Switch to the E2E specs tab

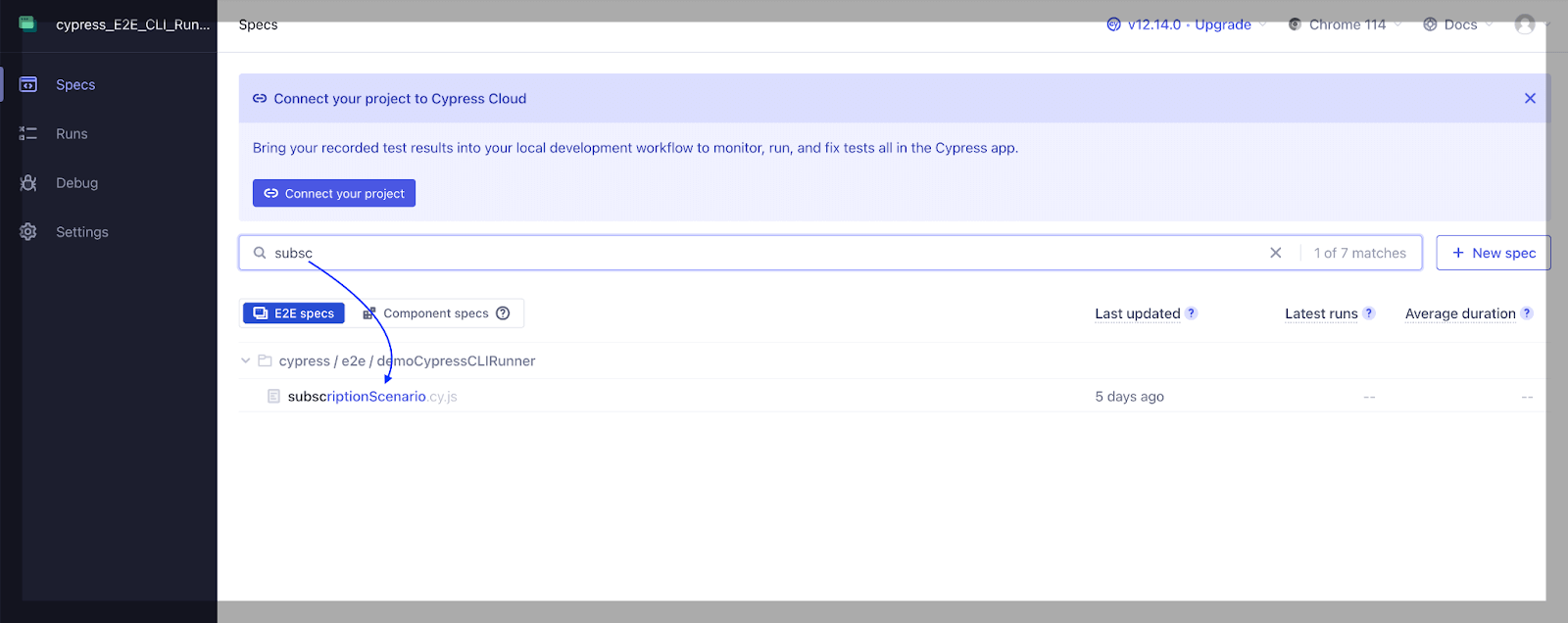point(294,313)
